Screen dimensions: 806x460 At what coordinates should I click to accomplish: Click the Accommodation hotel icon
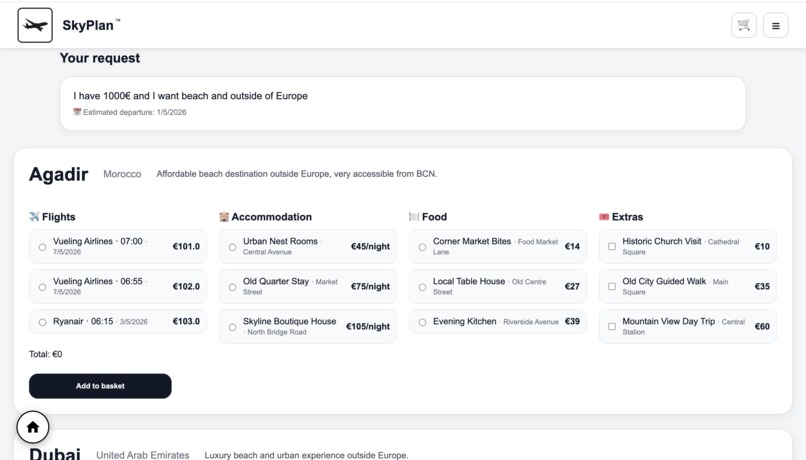(224, 217)
